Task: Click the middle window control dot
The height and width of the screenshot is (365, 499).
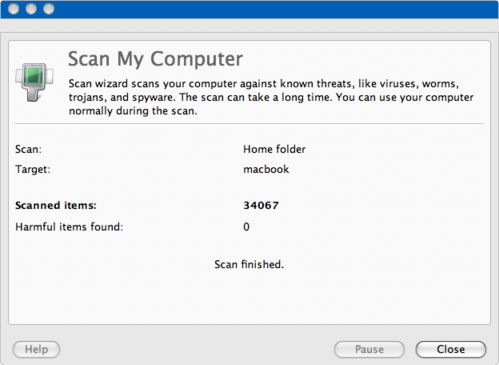Action: (x=31, y=9)
